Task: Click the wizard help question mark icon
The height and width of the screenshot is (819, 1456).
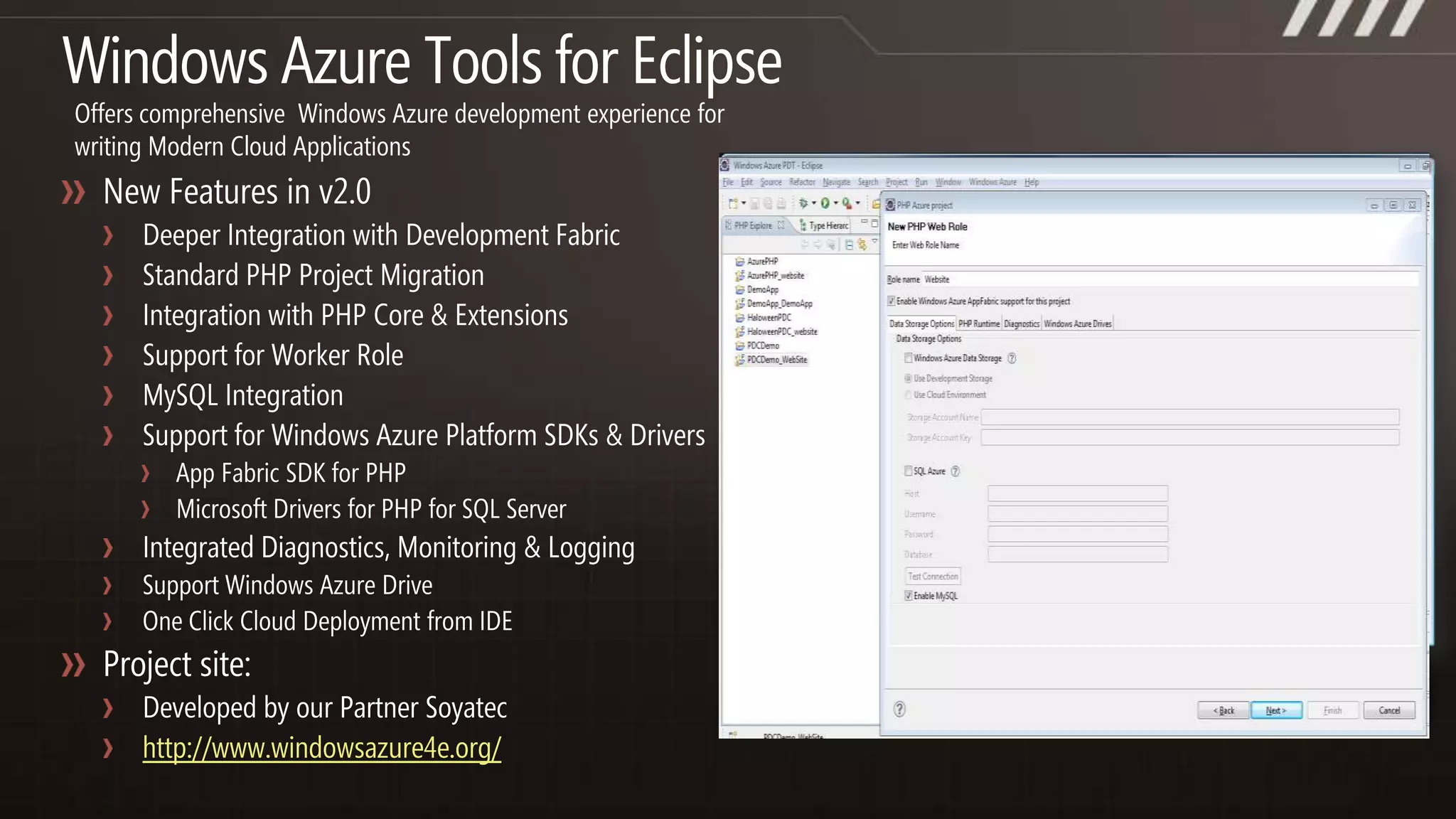Action: click(899, 709)
